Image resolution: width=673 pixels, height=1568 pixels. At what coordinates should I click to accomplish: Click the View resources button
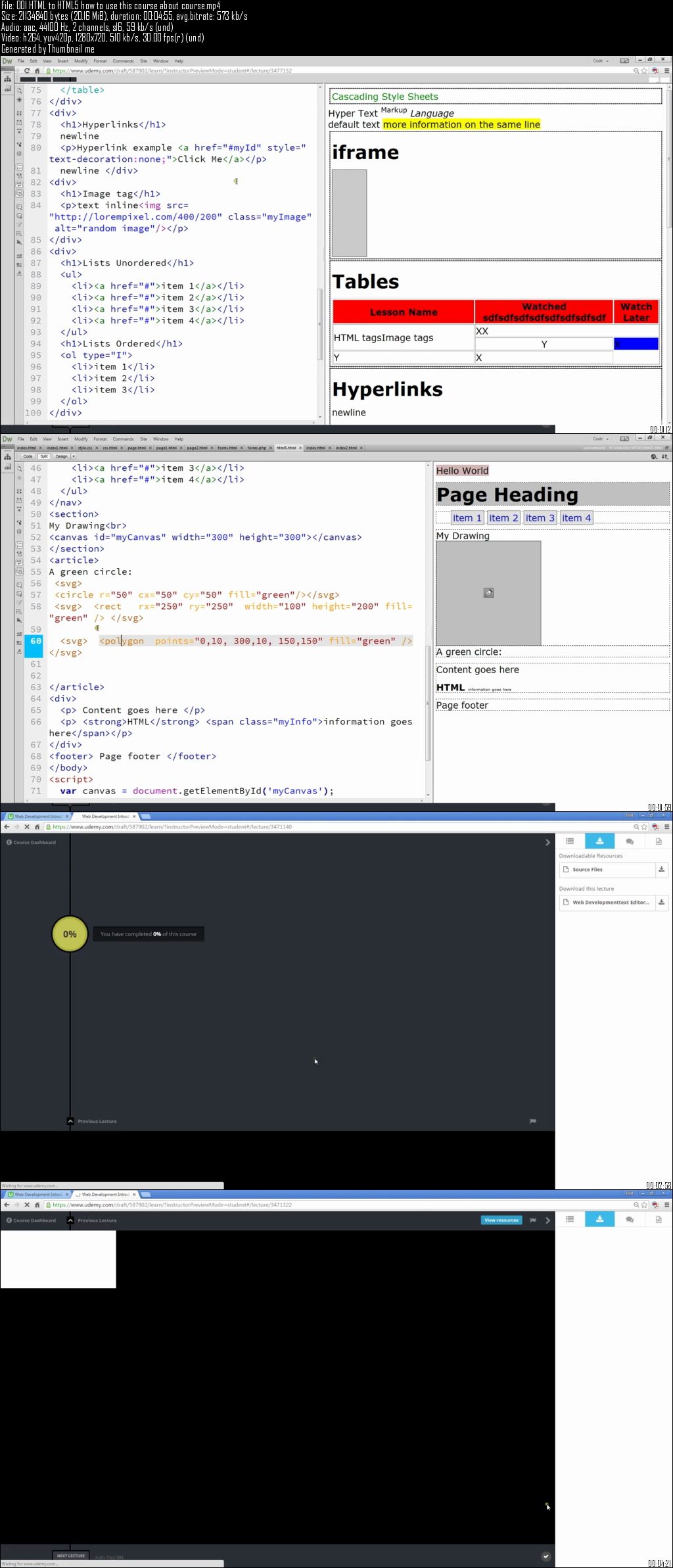coord(502,1220)
